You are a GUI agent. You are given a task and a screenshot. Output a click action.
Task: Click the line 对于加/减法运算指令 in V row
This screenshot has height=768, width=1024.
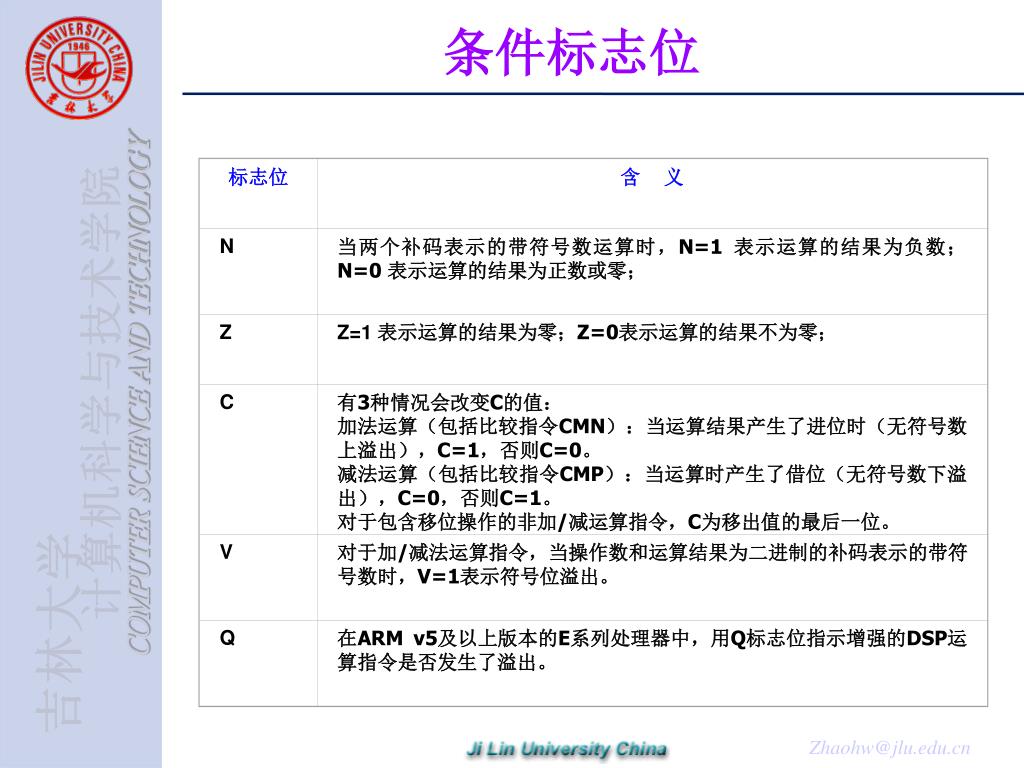coord(652,552)
